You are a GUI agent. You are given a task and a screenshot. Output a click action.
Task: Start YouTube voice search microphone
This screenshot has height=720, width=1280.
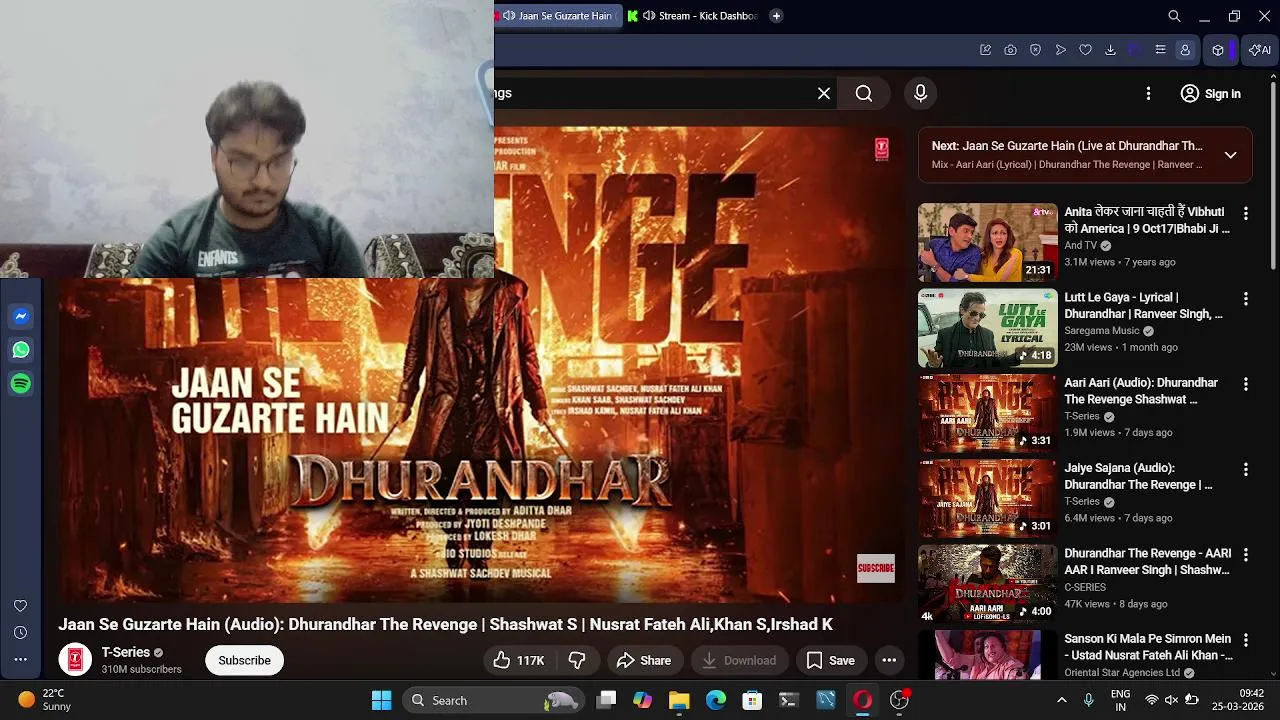[x=921, y=93]
